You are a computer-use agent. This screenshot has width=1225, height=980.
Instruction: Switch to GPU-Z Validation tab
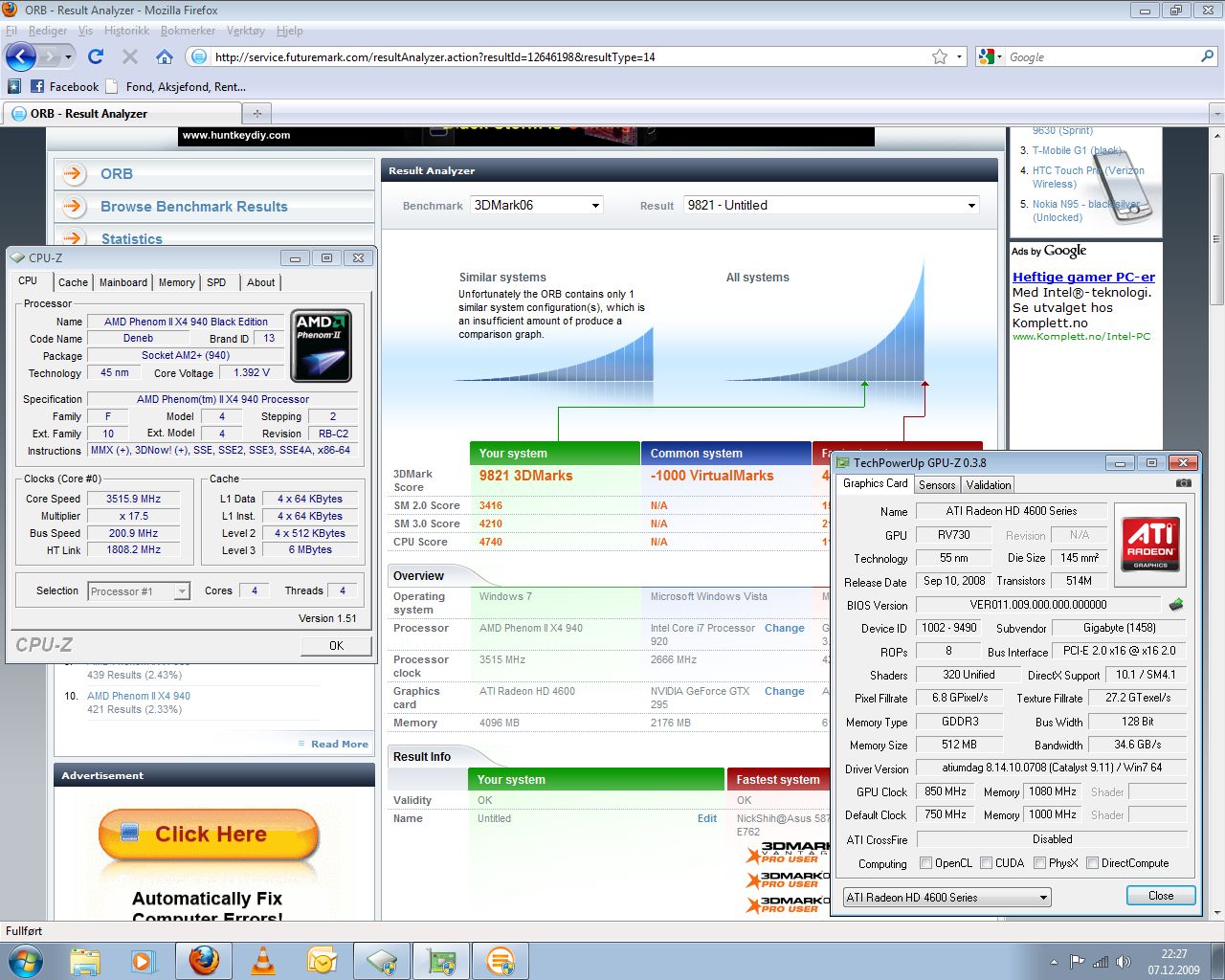[989, 485]
